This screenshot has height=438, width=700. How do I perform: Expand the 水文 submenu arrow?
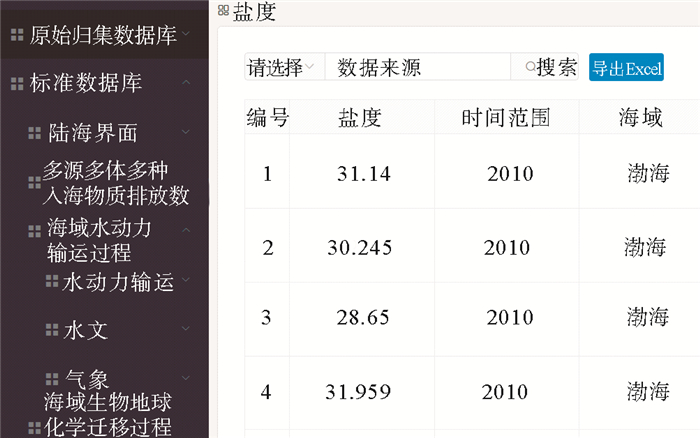pyautogui.click(x=186, y=328)
